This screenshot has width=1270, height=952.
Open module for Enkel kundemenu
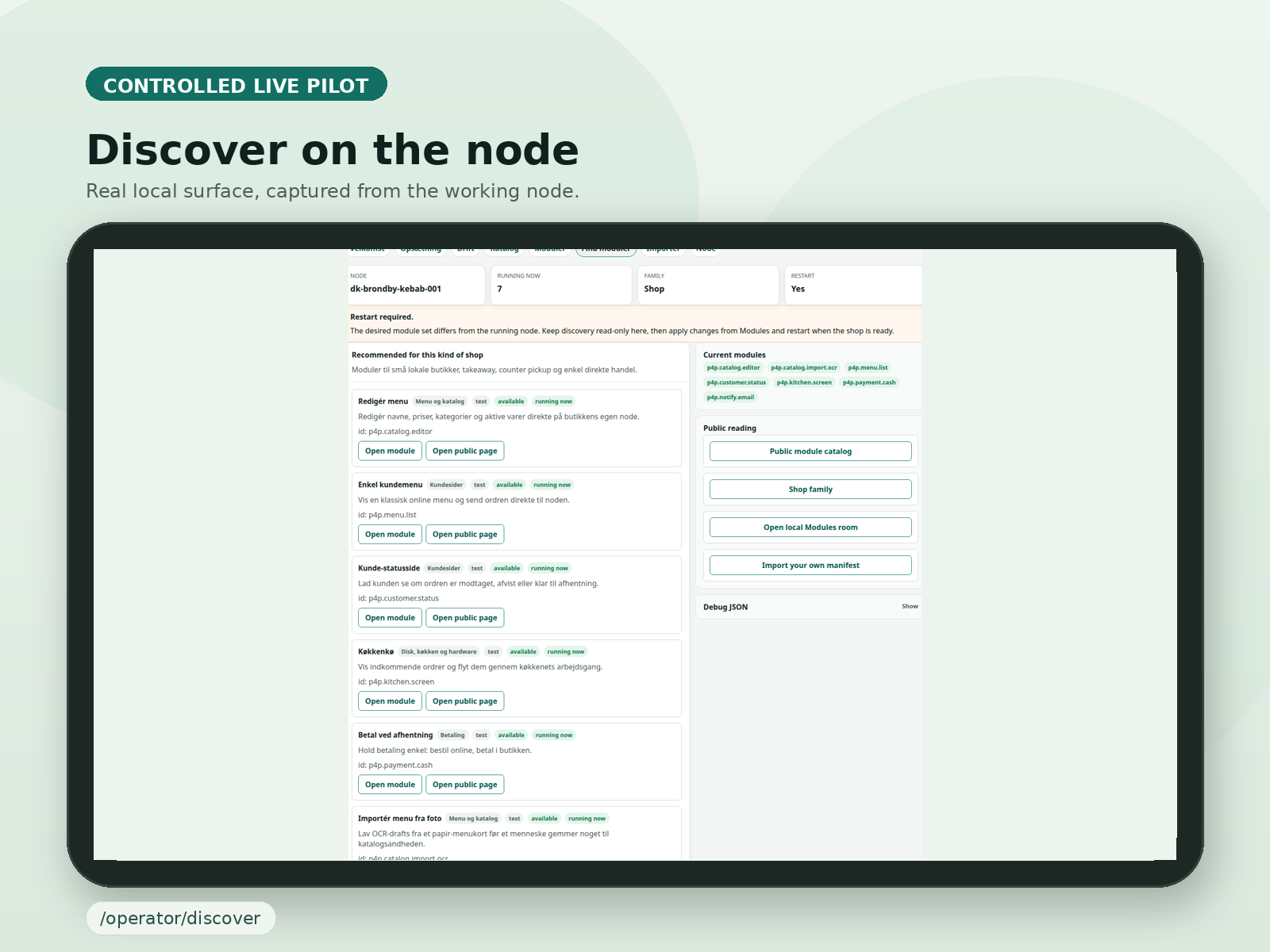pyautogui.click(x=390, y=534)
